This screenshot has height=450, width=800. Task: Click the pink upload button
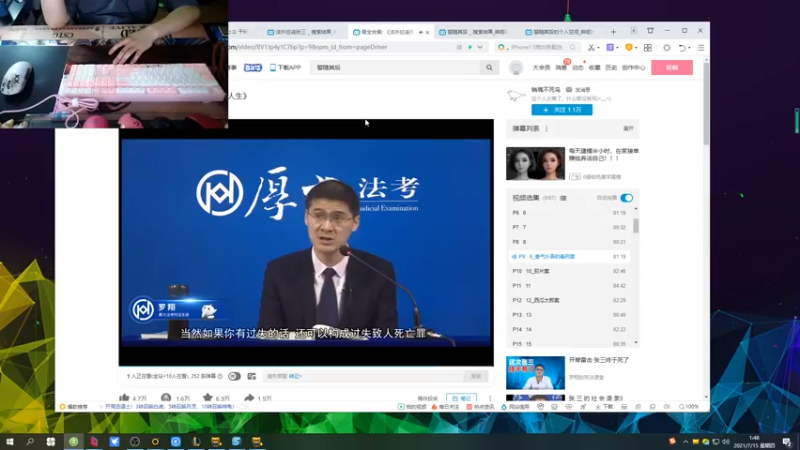[671, 67]
